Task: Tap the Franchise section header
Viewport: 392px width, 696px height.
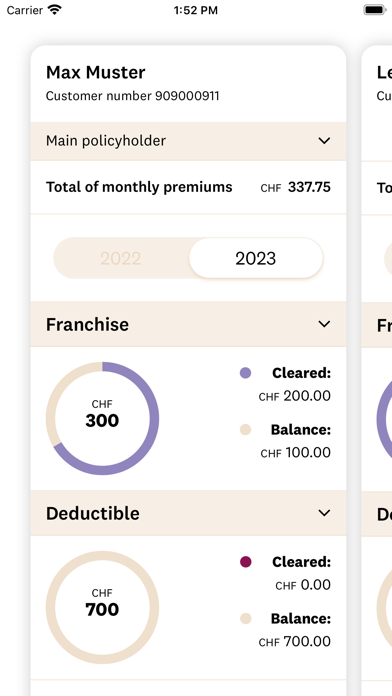Action: click(x=188, y=324)
